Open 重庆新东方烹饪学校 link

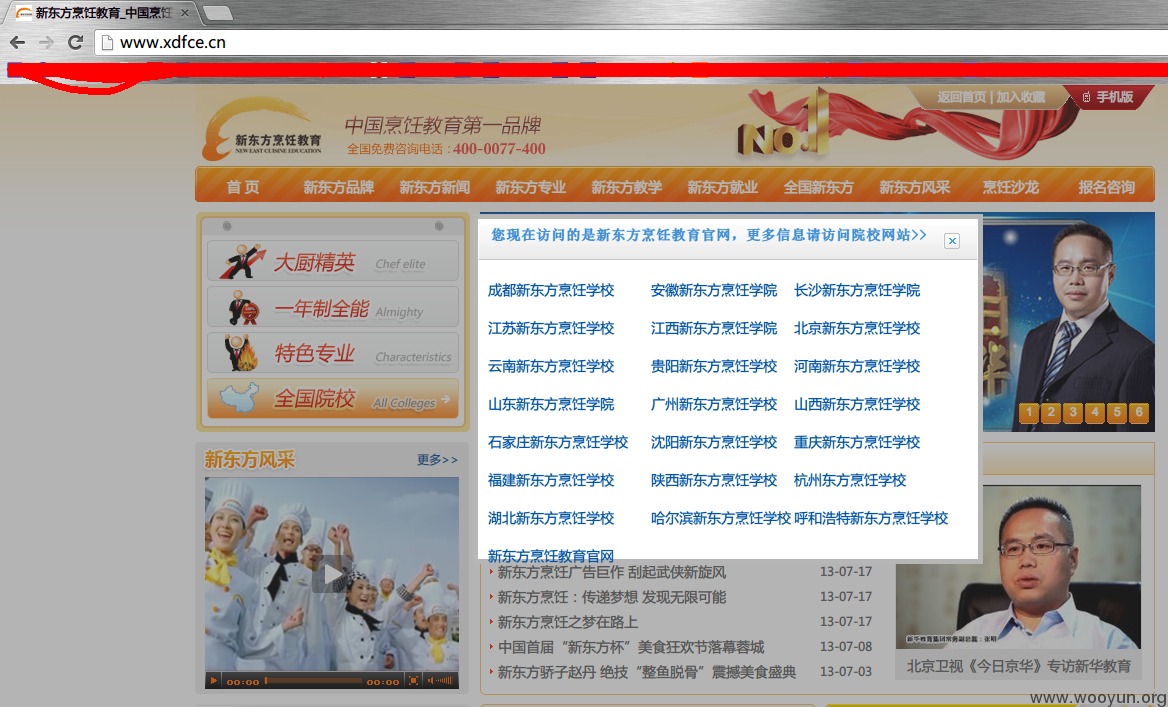(x=857, y=442)
